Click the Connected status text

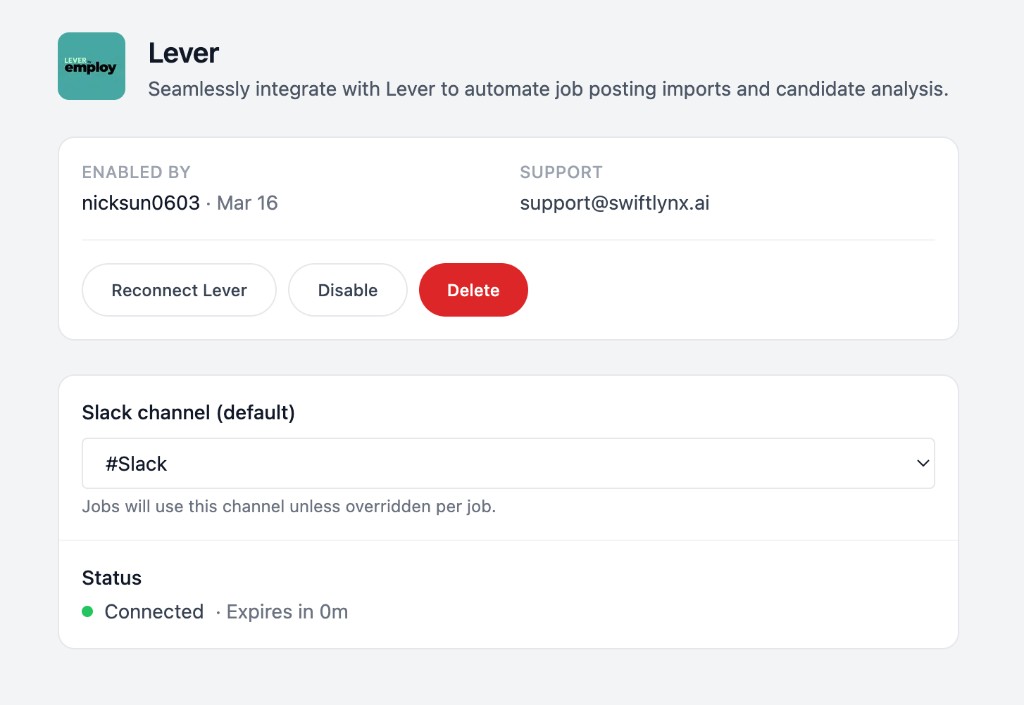click(154, 612)
